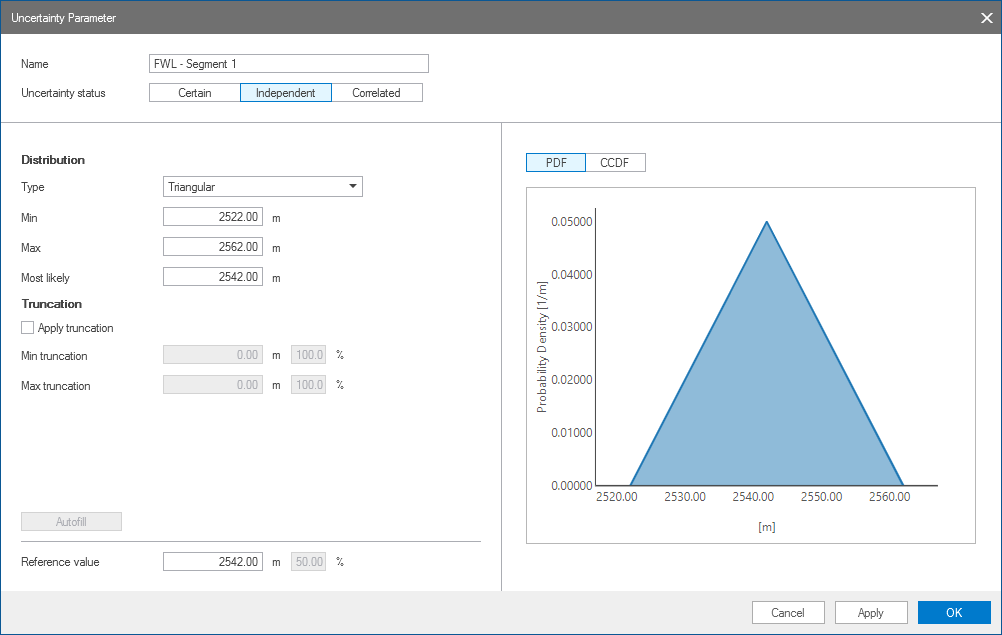Screen dimensions: 1002x635
Task: Switch uncertainty status to Correlated
Action: point(376,93)
